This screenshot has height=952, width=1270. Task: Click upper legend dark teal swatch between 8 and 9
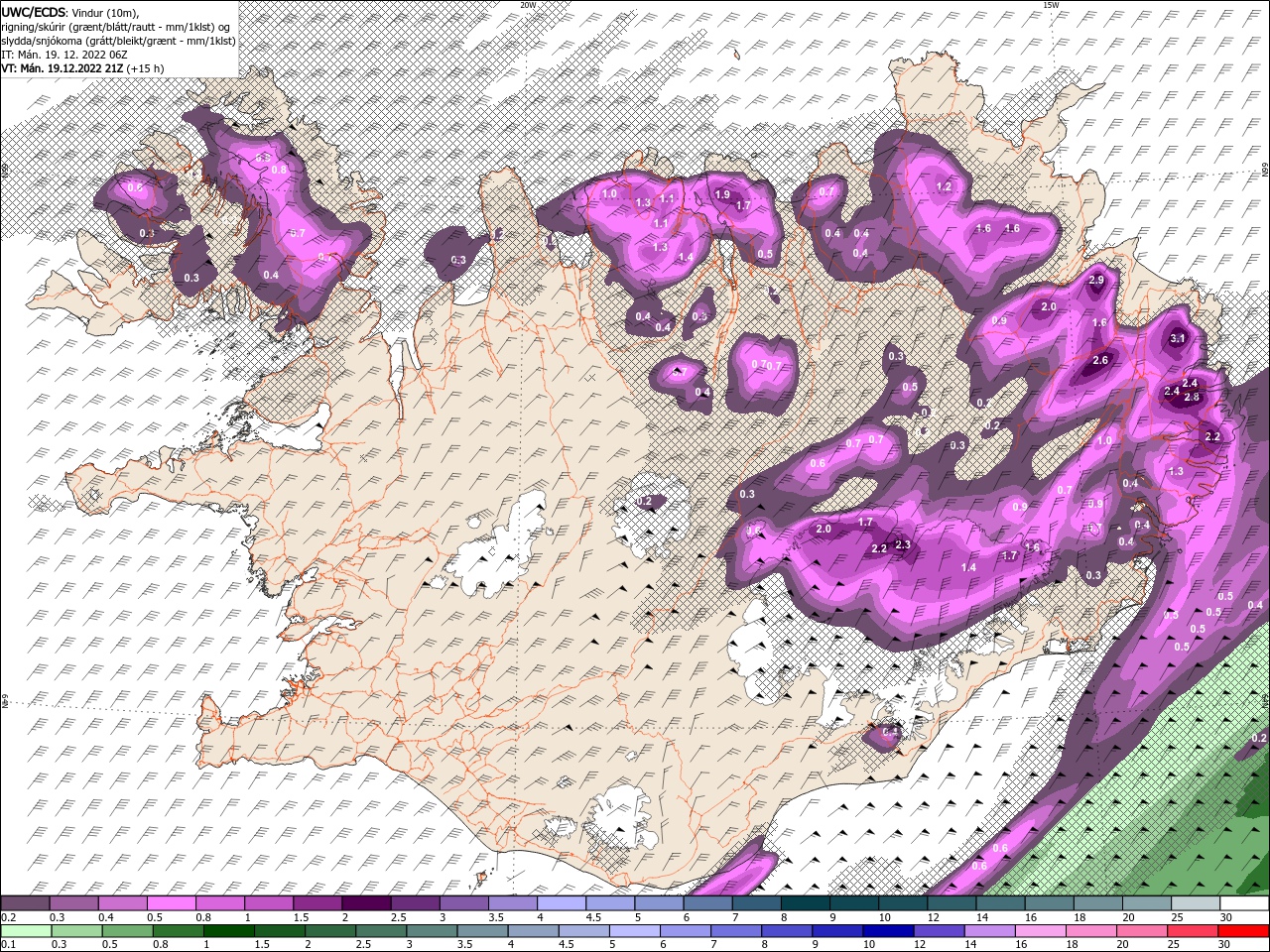806,903
